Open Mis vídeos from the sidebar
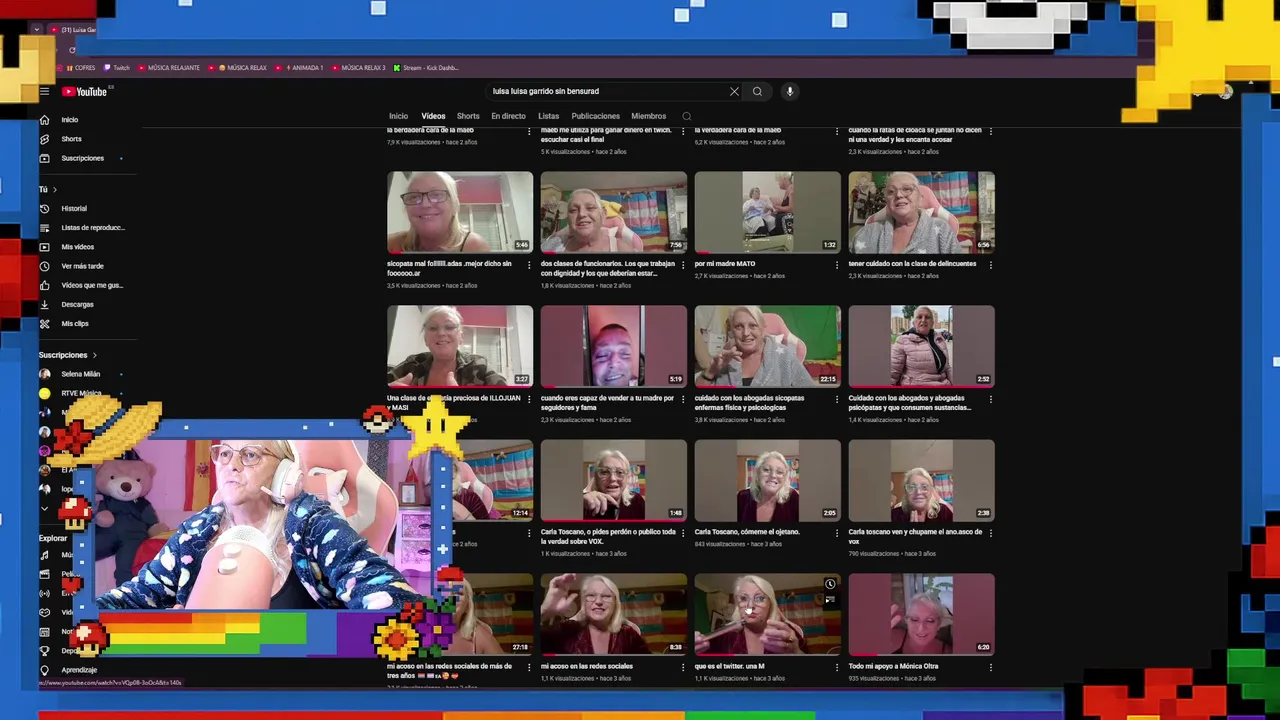 point(77,246)
